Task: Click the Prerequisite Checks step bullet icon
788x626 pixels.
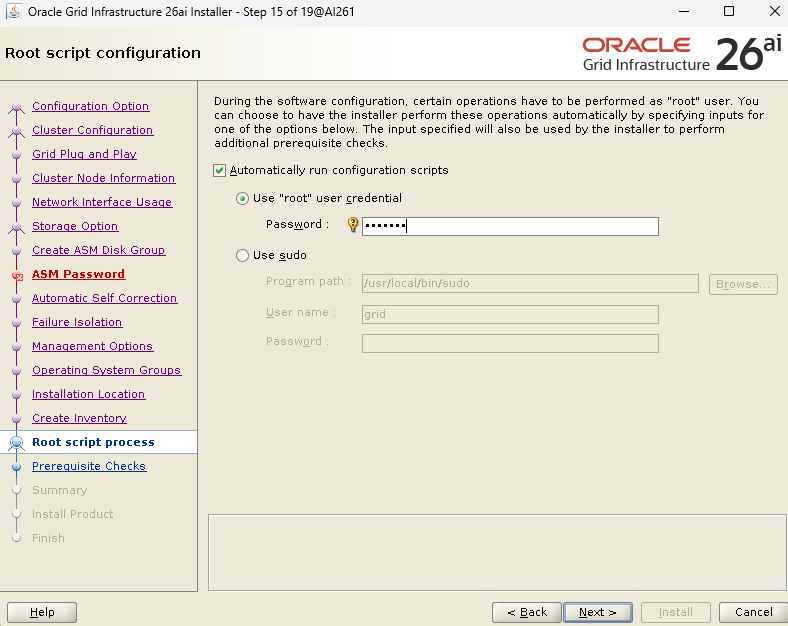Action: pyautogui.click(x=16, y=467)
